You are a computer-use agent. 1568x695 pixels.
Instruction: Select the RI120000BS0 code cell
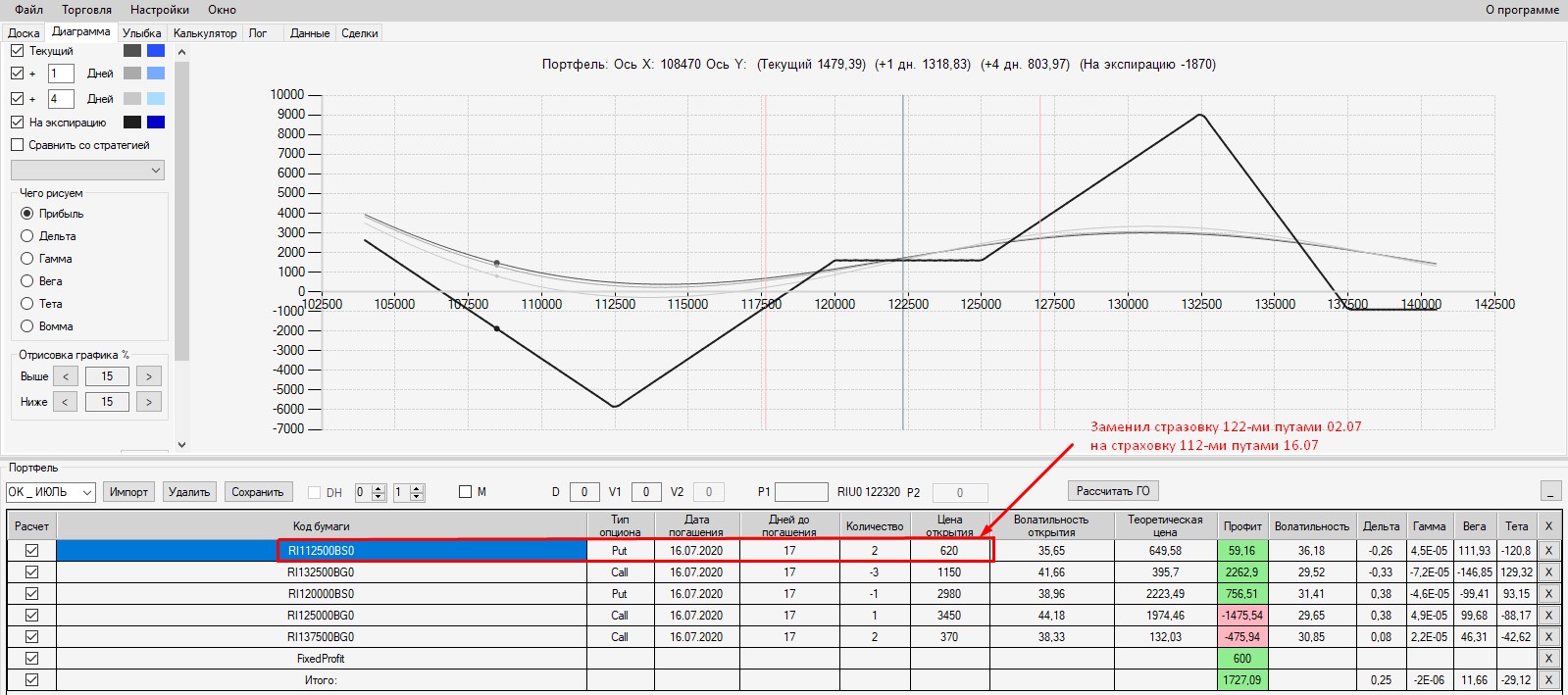click(x=321, y=594)
